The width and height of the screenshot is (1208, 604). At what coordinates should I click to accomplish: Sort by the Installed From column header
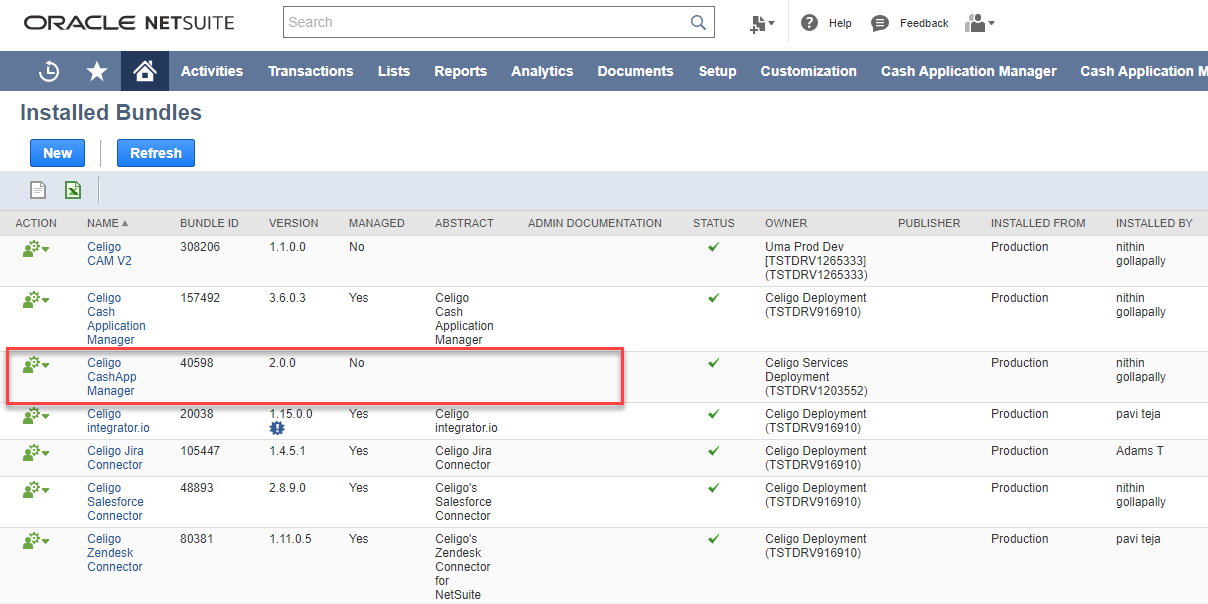pos(1038,223)
